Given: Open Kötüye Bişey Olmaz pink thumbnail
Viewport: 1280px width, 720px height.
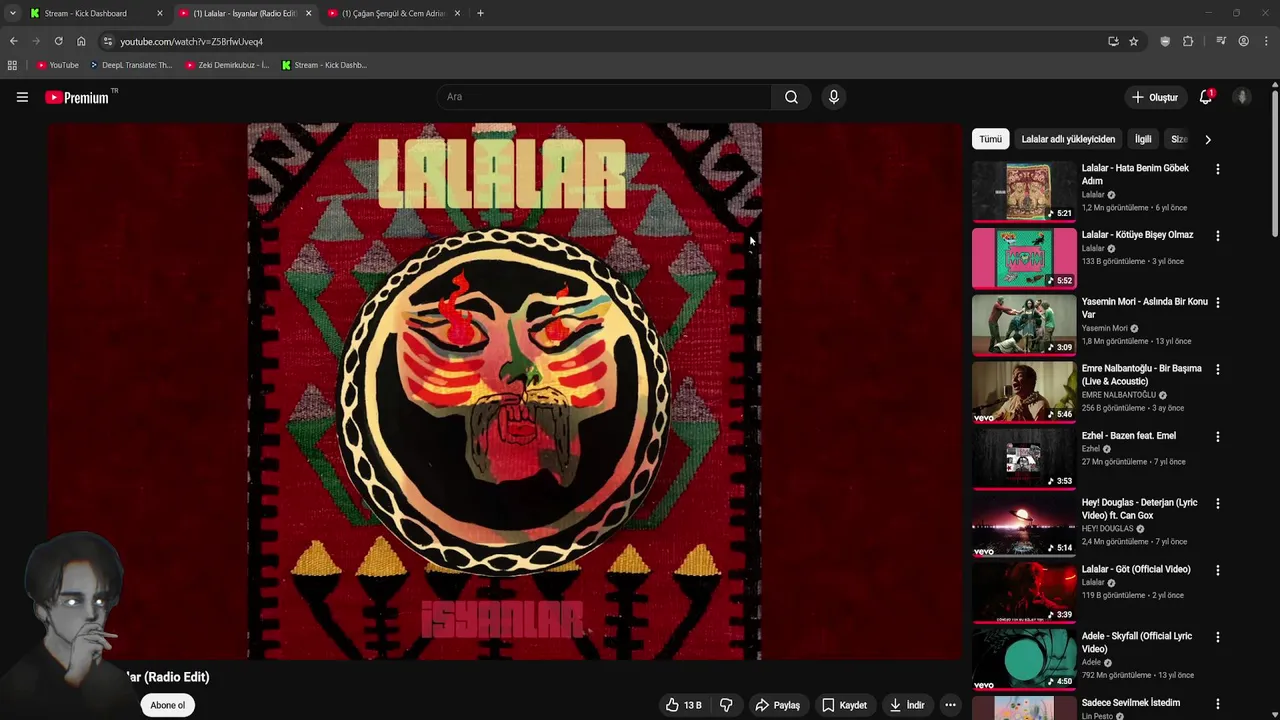Looking at the screenshot, I should pyautogui.click(x=1024, y=258).
